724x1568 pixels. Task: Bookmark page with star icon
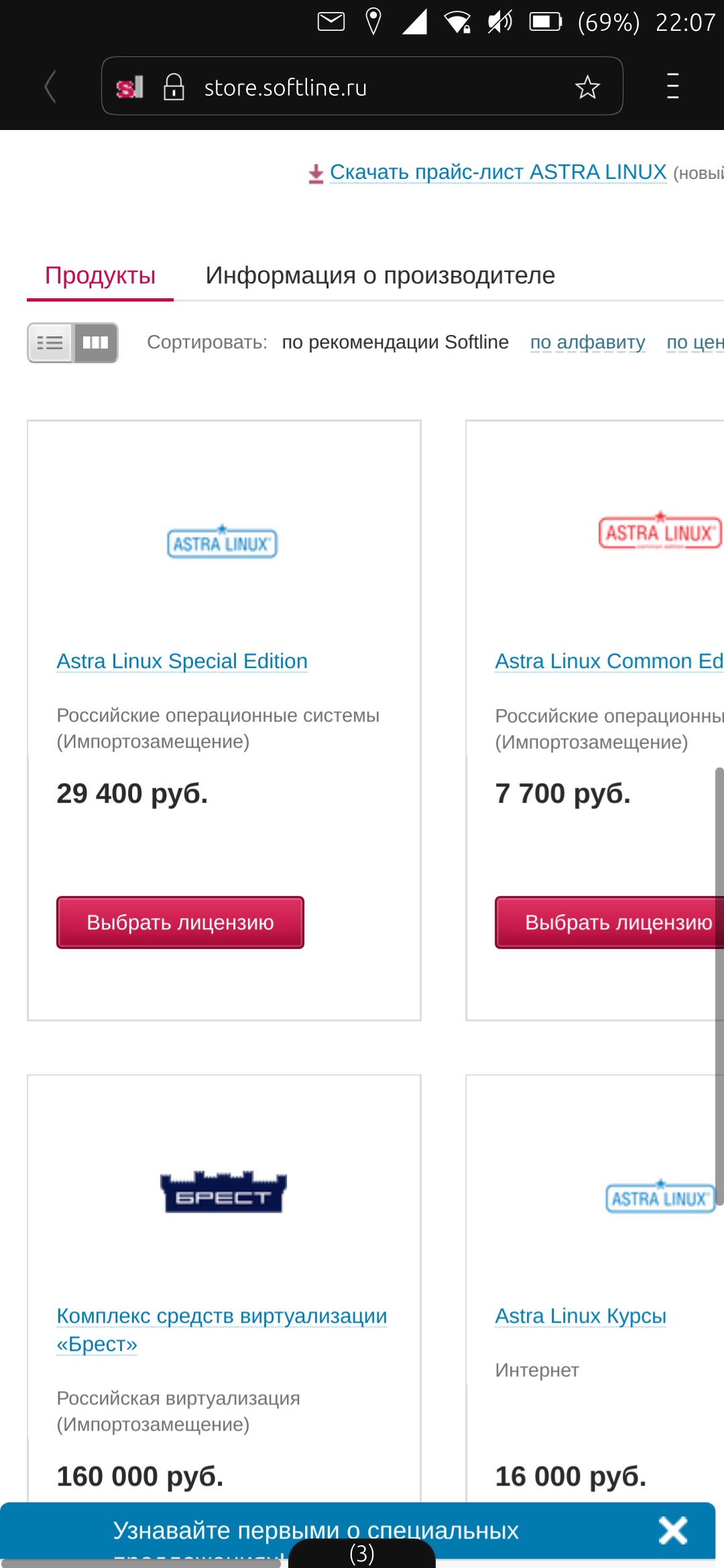(587, 87)
